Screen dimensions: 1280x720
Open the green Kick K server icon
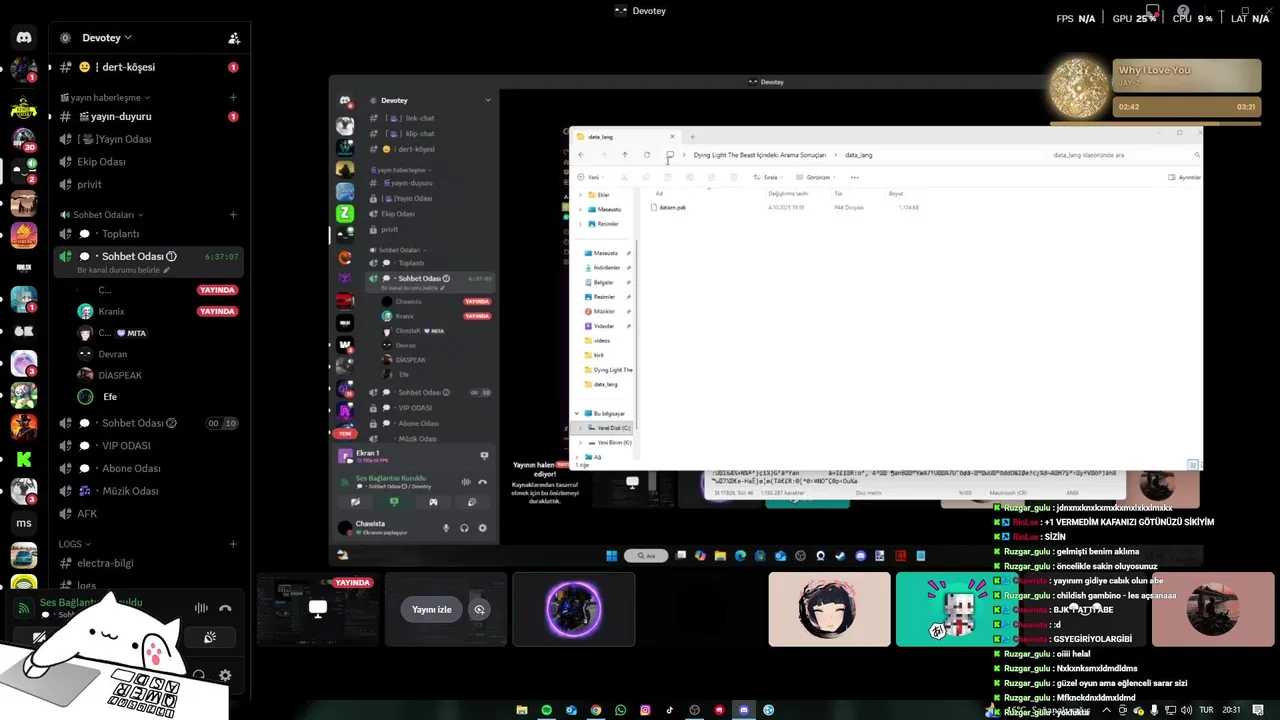pos(24,459)
